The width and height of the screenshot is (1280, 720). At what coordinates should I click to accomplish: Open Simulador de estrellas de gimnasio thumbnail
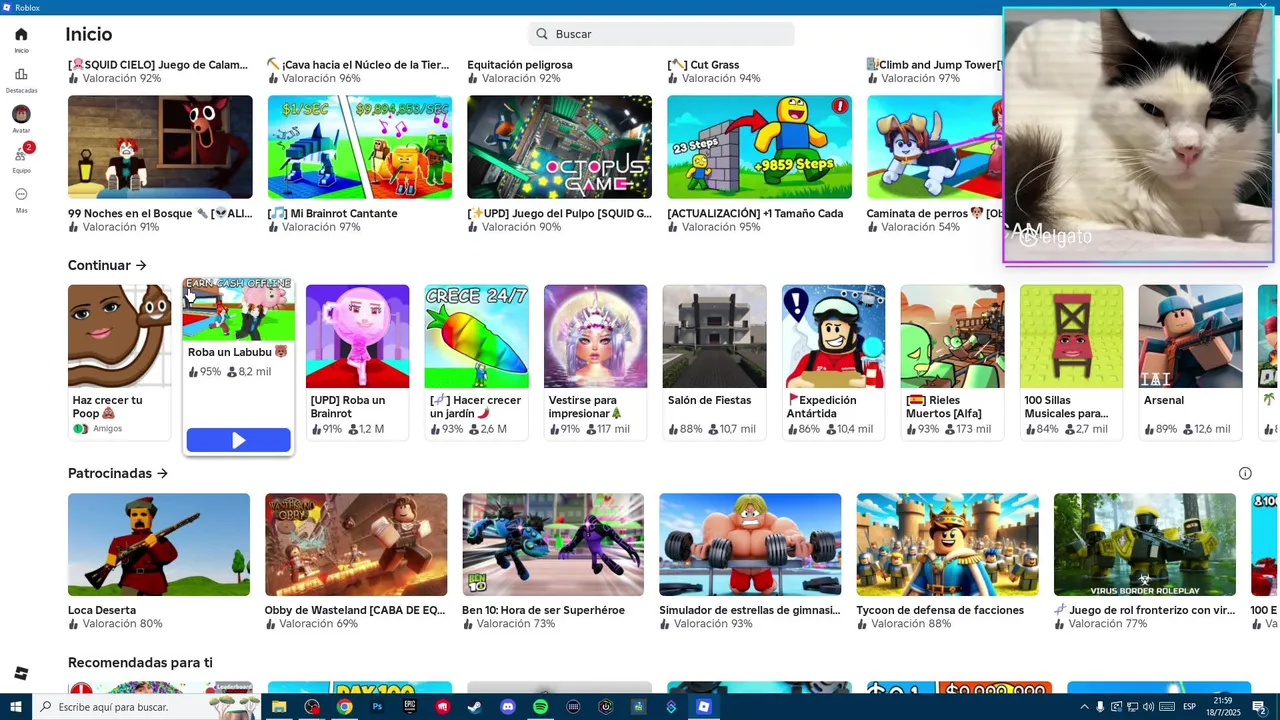[x=750, y=545]
